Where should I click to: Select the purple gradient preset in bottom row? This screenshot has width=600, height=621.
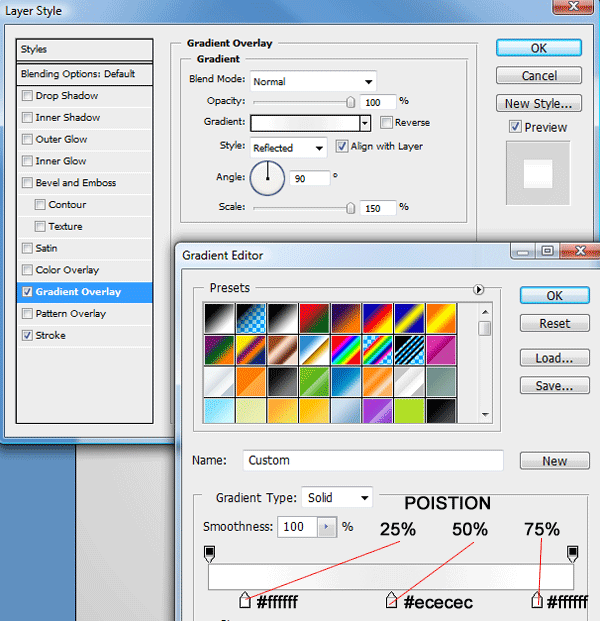(x=378, y=411)
